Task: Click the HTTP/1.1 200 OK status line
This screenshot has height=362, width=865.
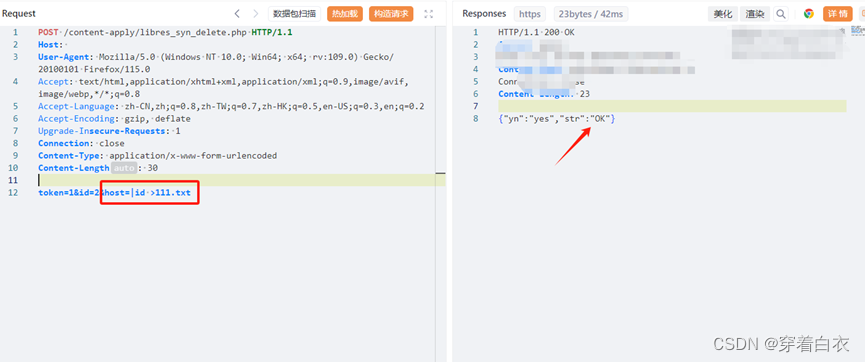Action: 536,32
